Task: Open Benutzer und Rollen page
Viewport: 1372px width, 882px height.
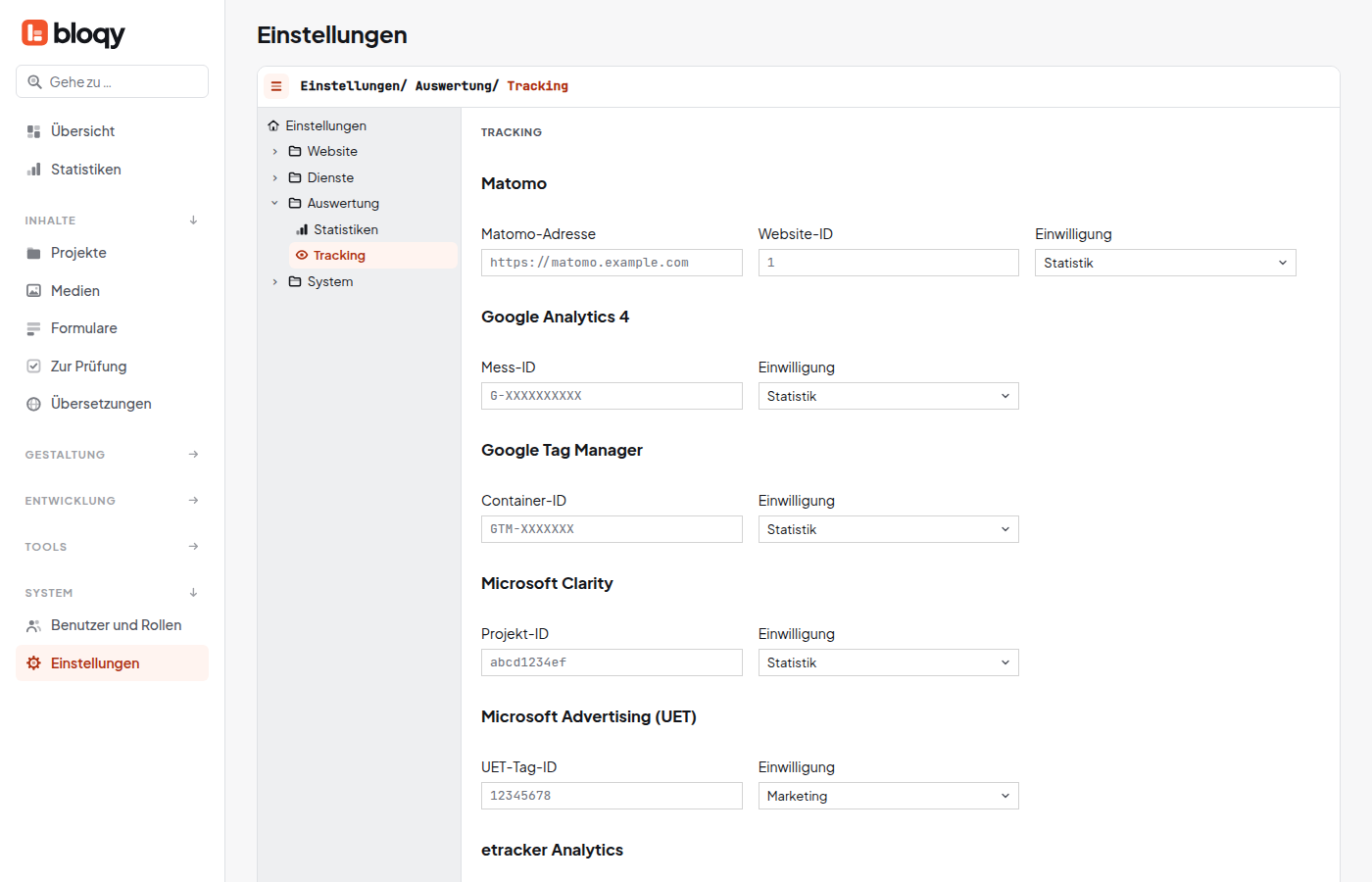Action: pyautogui.click(x=112, y=625)
